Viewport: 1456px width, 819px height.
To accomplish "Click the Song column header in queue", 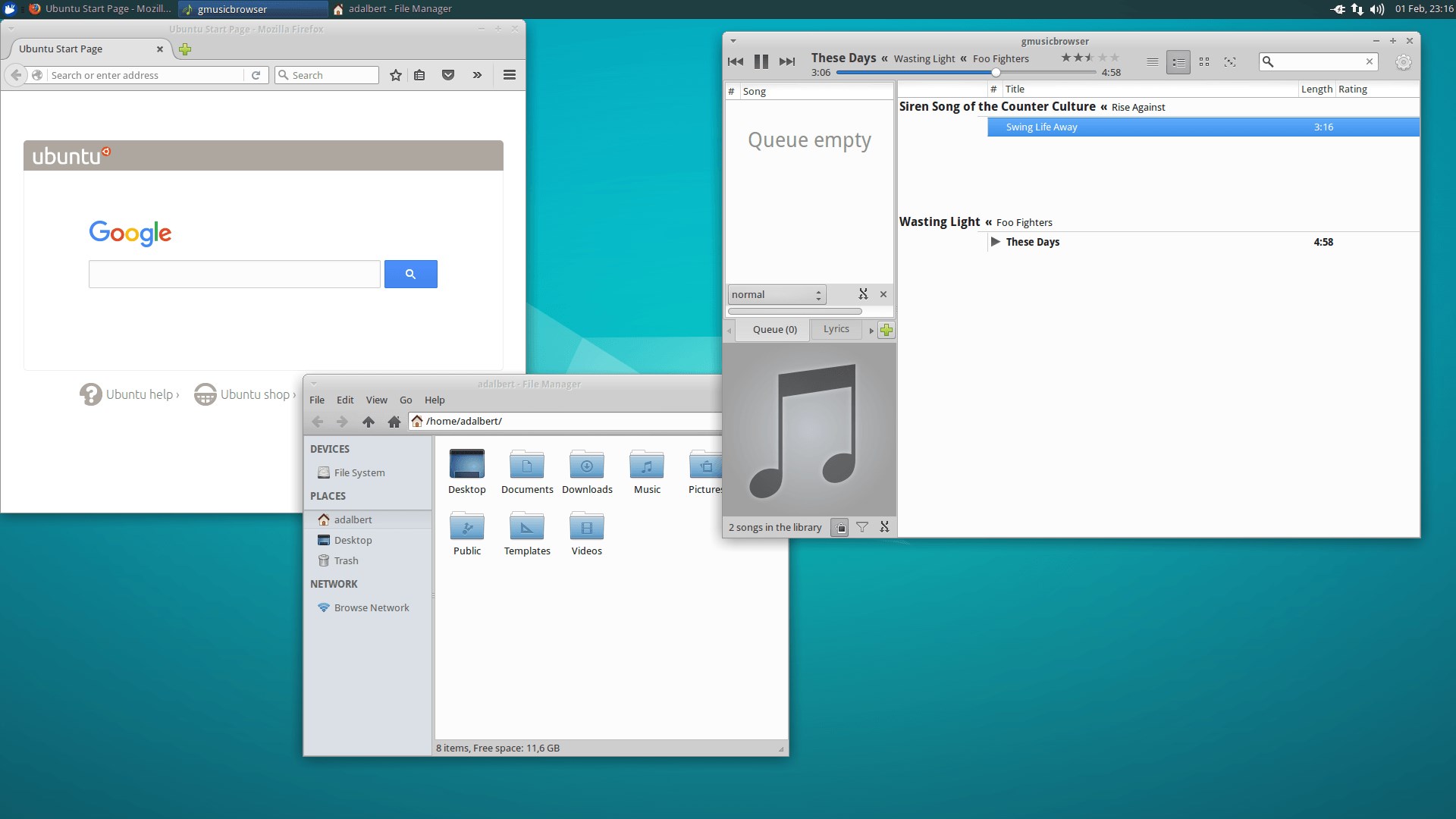I will [815, 92].
